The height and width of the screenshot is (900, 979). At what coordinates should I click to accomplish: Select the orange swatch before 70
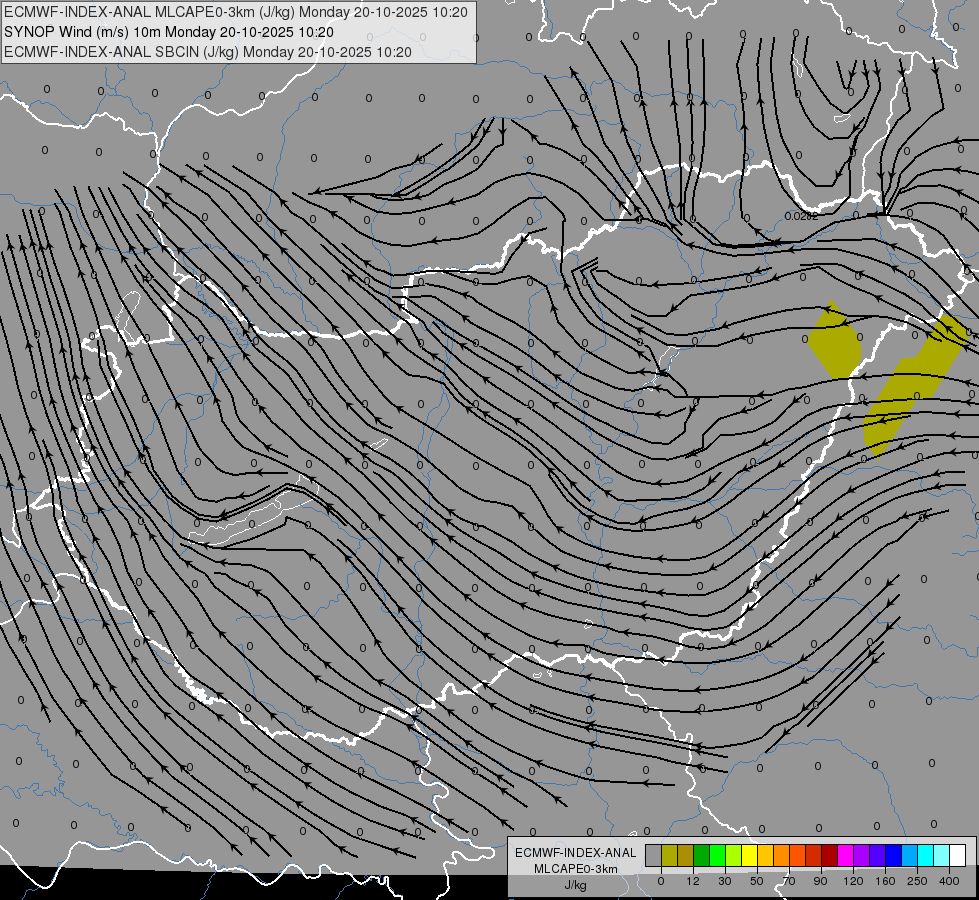[x=781, y=855]
